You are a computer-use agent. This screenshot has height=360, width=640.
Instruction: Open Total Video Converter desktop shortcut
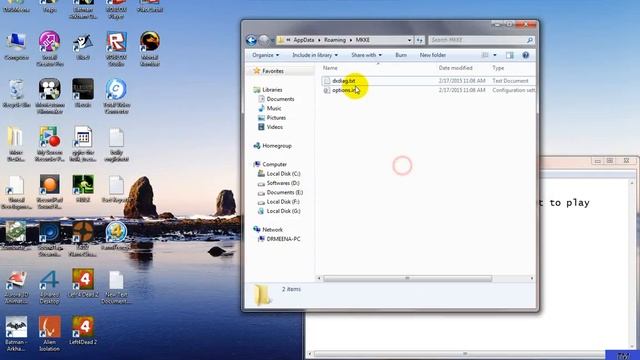[x=116, y=96]
